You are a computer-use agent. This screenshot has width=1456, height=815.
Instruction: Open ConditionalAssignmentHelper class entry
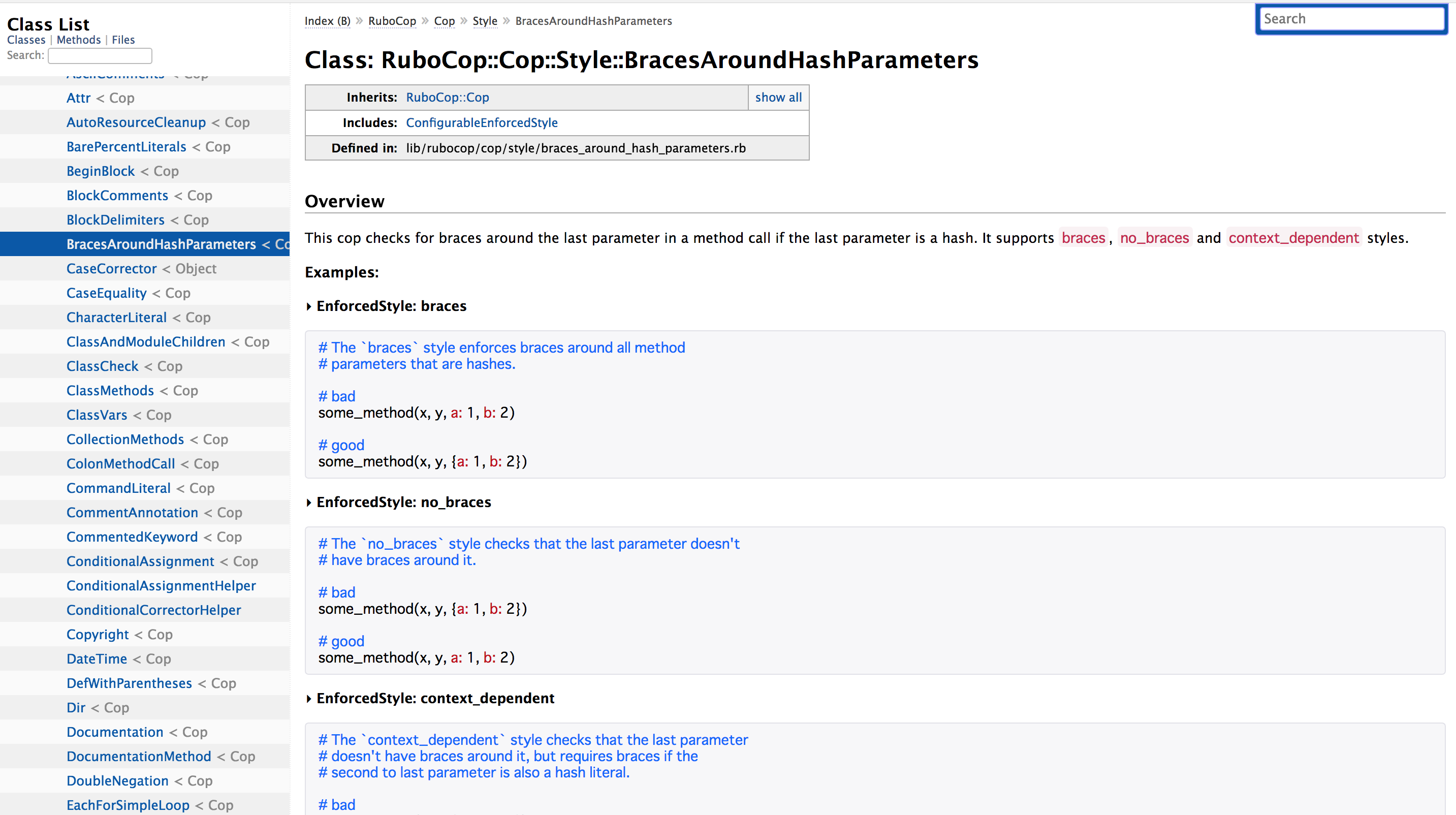coord(161,585)
